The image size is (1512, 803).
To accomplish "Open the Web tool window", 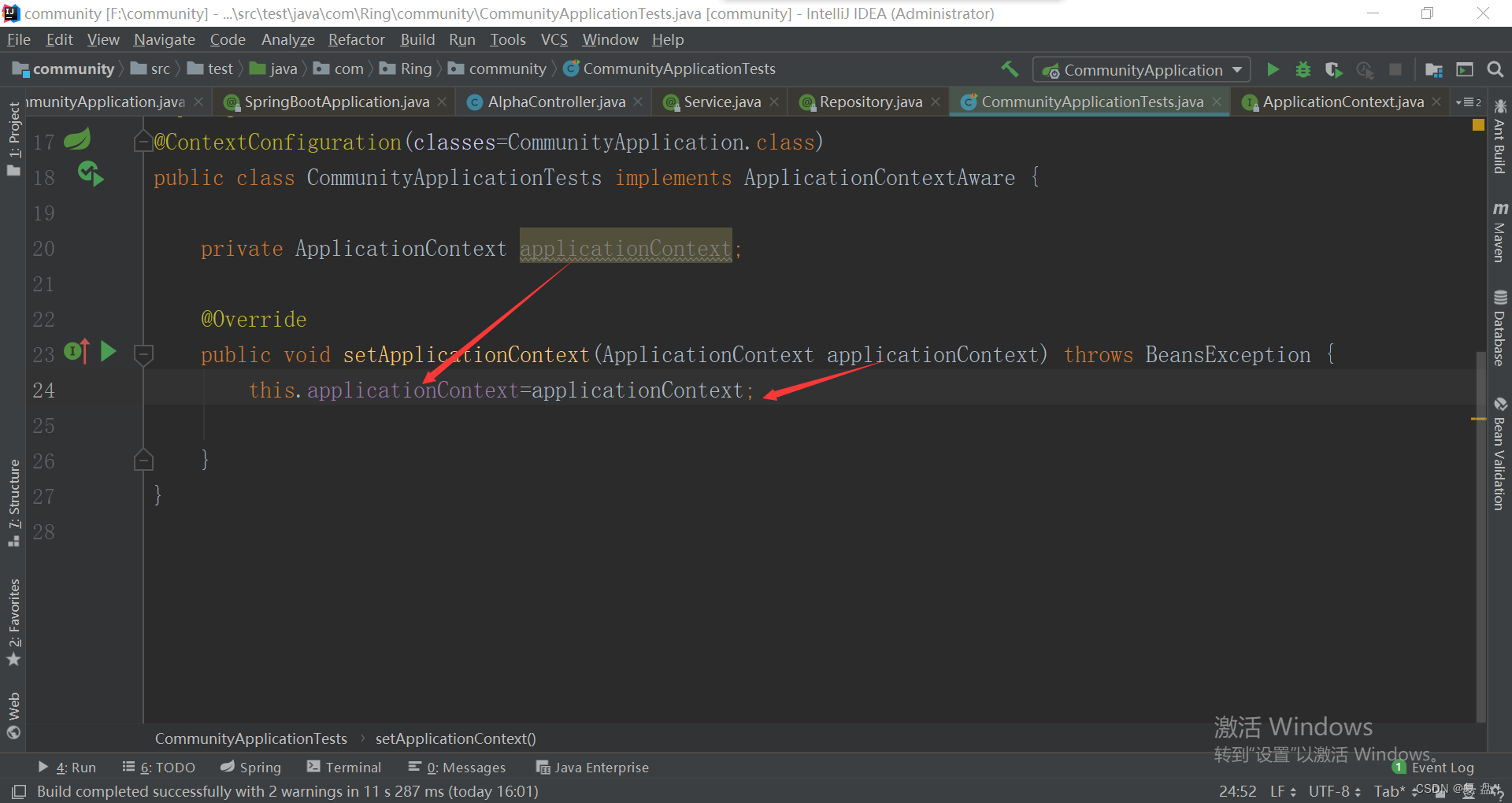I will (x=13, y=715).
